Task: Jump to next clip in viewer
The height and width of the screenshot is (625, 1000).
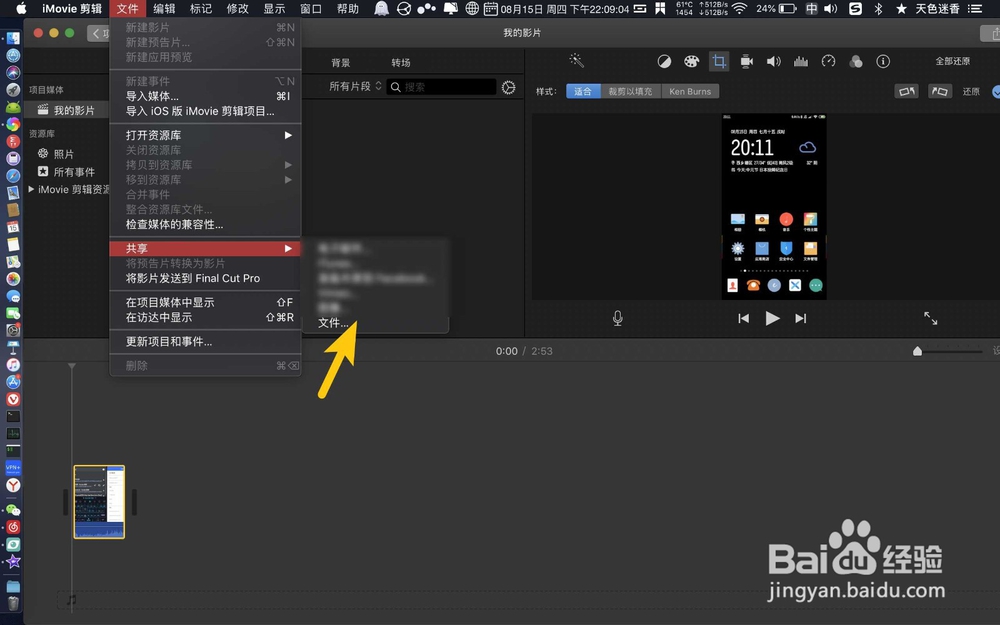Action: [x=800, y=318]
